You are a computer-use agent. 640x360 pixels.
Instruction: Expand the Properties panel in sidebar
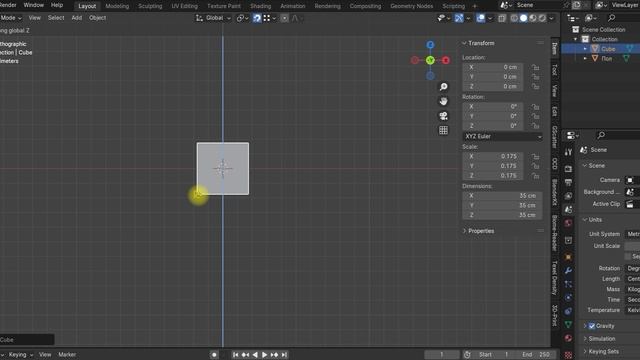[464, 231]
